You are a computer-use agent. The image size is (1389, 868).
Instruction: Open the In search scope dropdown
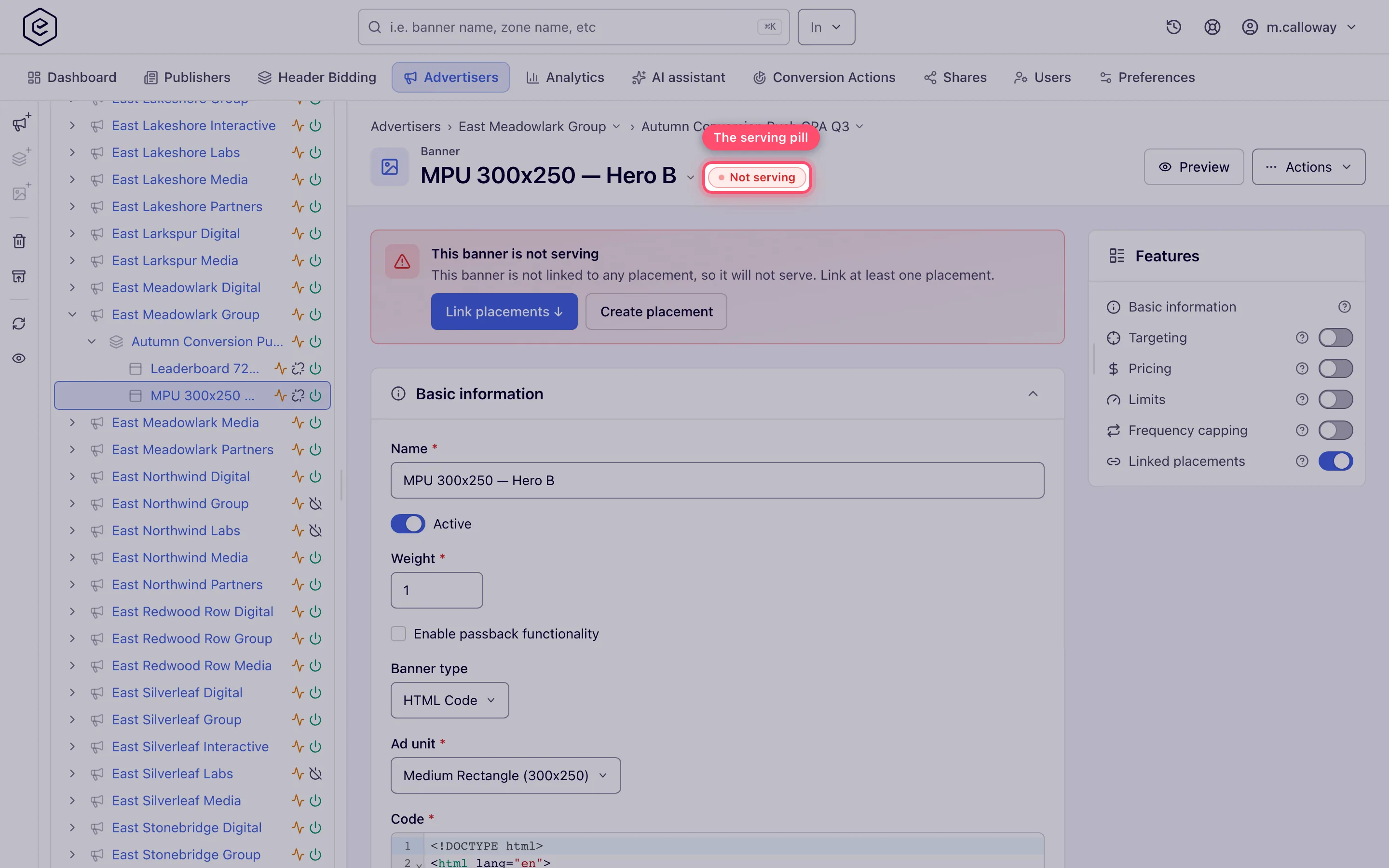(x=826, y=27)
